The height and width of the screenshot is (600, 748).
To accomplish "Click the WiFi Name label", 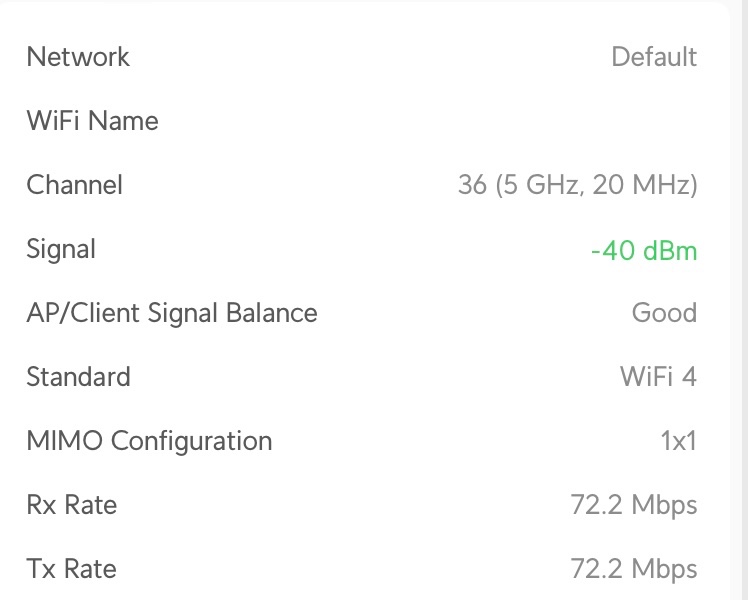I will tap(92, 121).
